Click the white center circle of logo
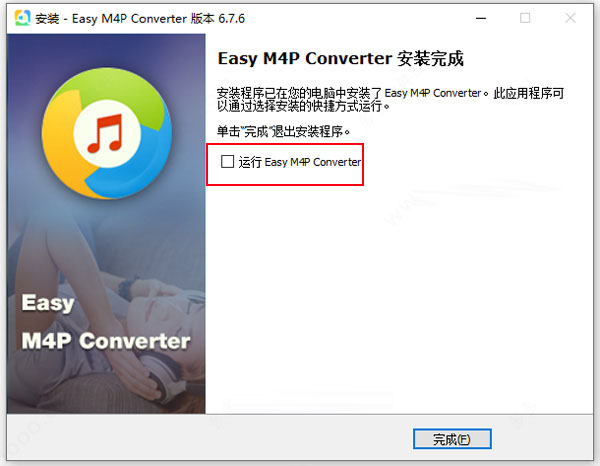Screen dimensions: 600x466 pos(107,134)
